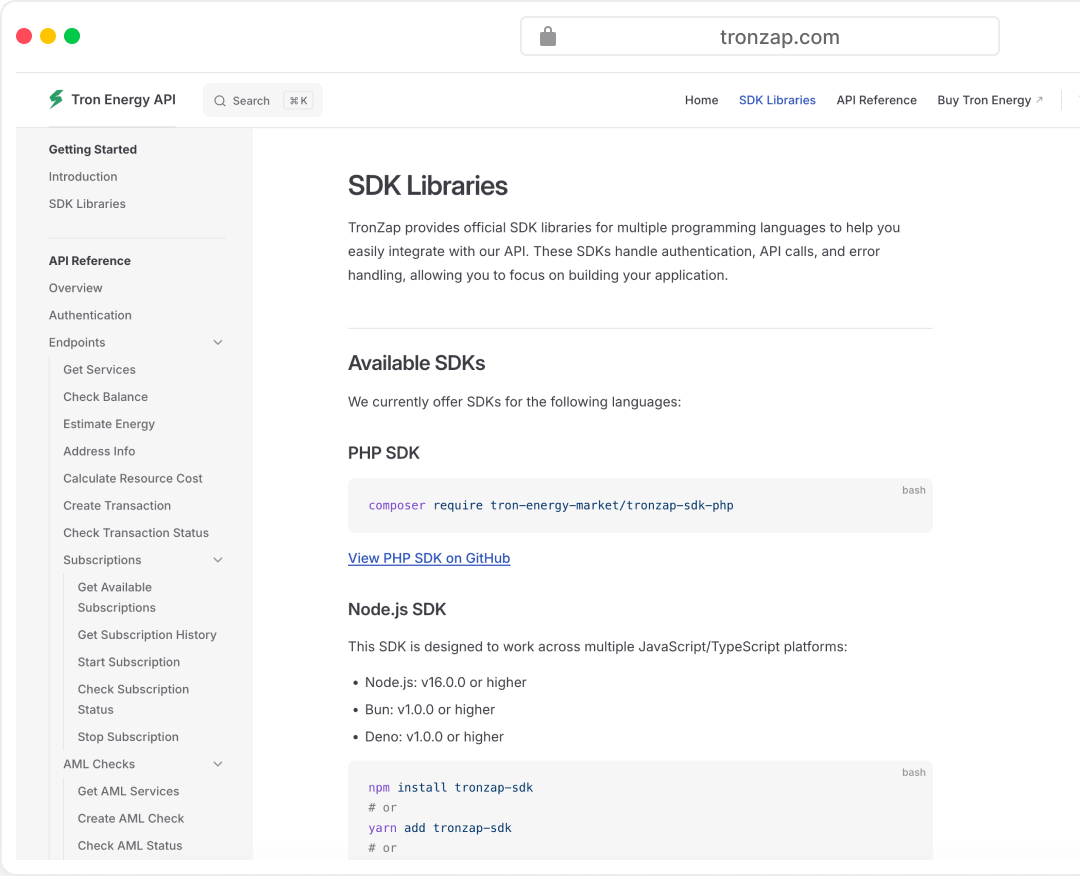
Task: Focus the Search input box
Action: coord(262,101)
